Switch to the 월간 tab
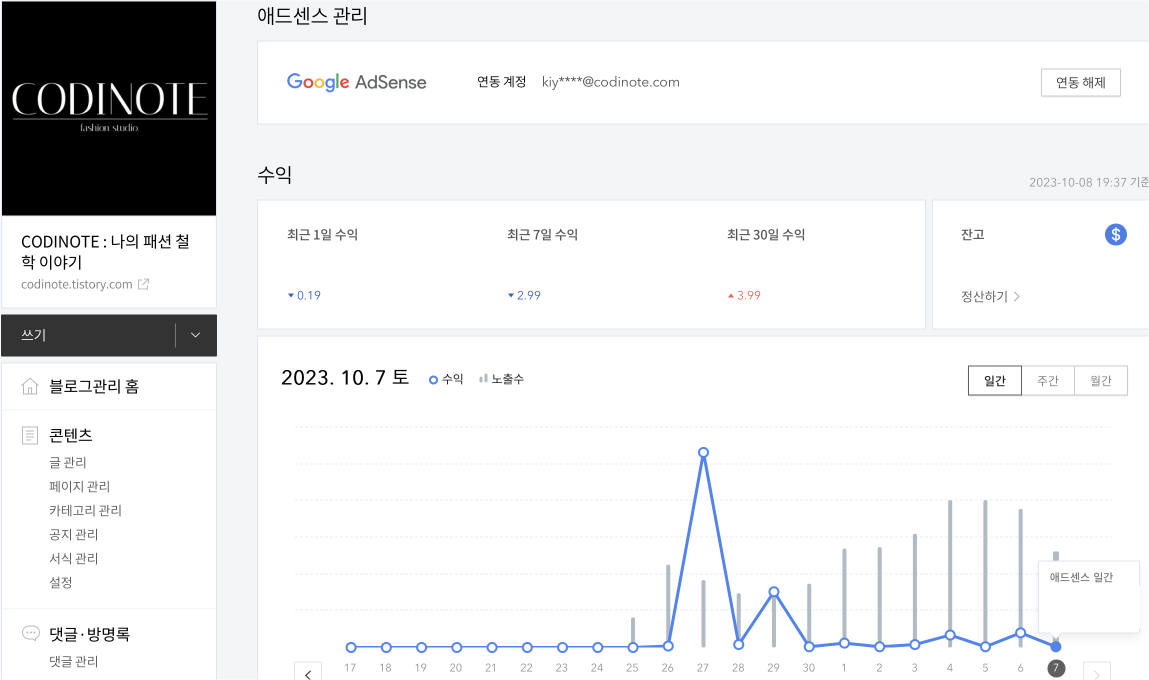The height and width of the screenshot is (680, 1149). [x=1100, y=380]
